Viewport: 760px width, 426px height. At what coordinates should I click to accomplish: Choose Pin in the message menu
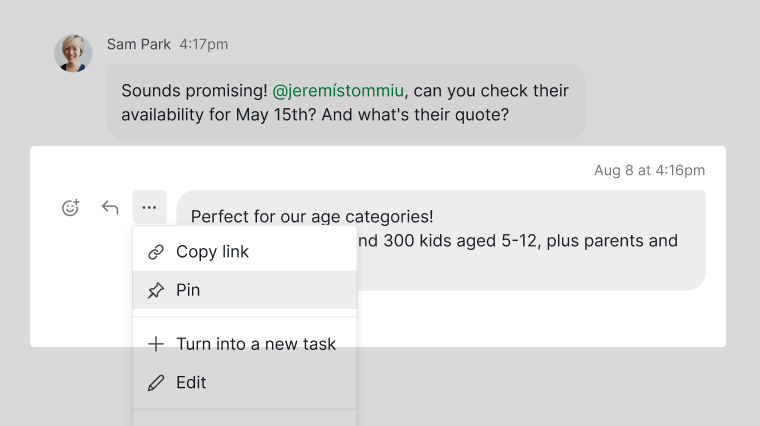coord(188,291)
